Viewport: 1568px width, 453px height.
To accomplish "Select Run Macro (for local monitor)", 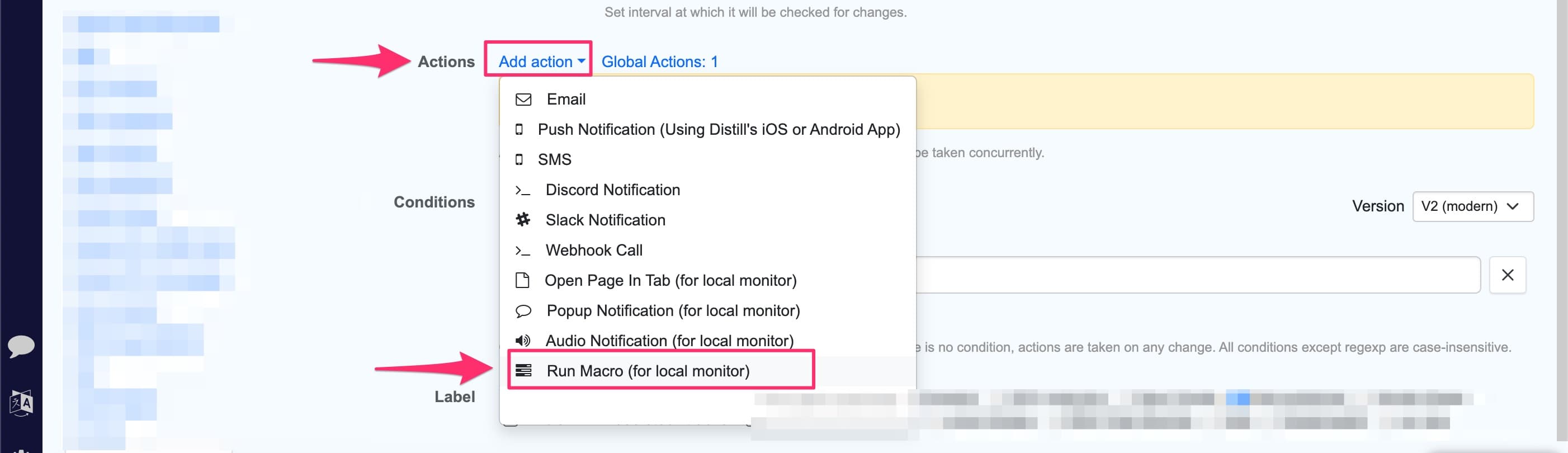I will 648,371.
